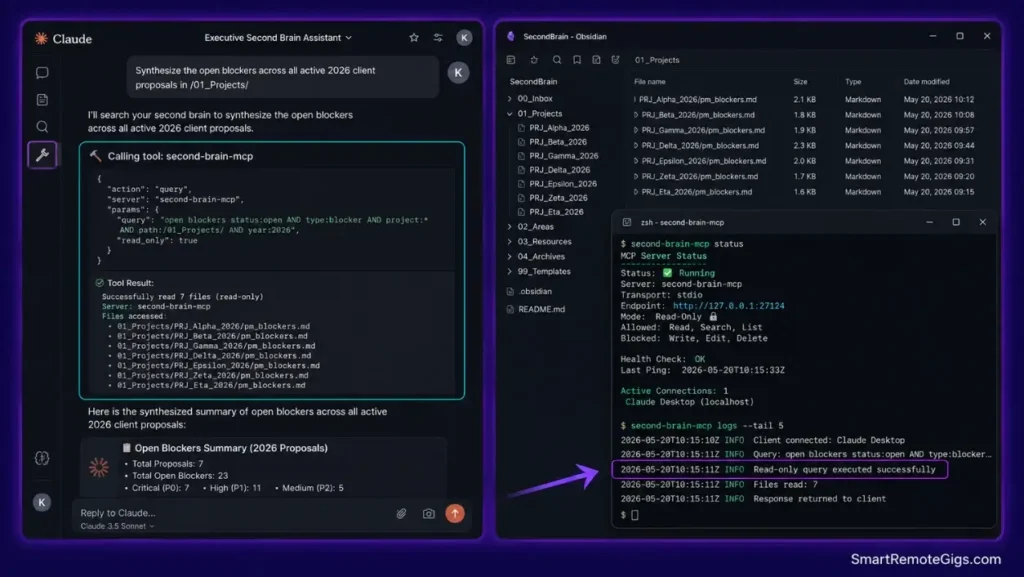Select PRJ_Alpha_2026 in the file tree

(559, 128)
